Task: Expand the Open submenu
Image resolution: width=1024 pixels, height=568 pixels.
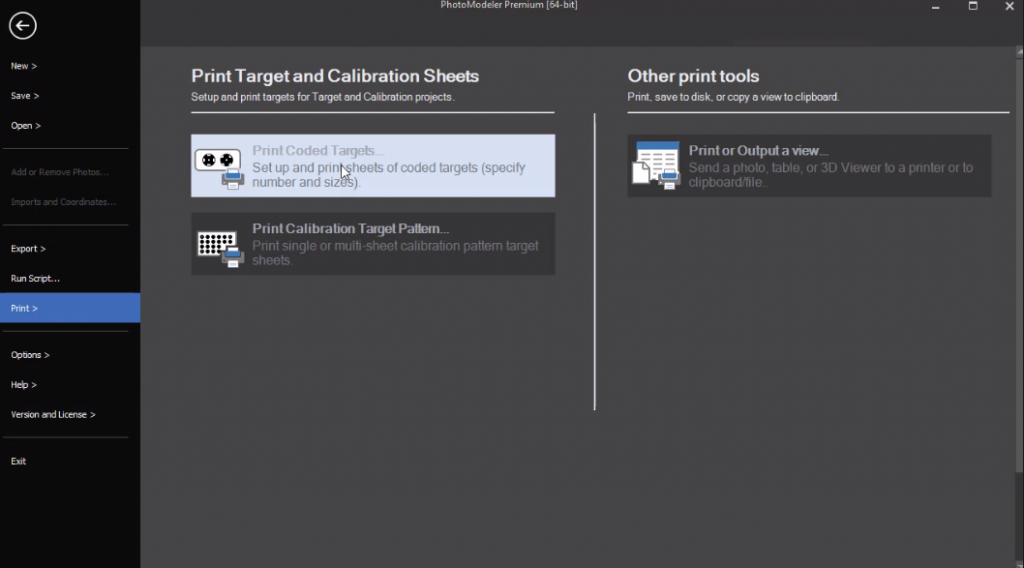Action: 25,125
